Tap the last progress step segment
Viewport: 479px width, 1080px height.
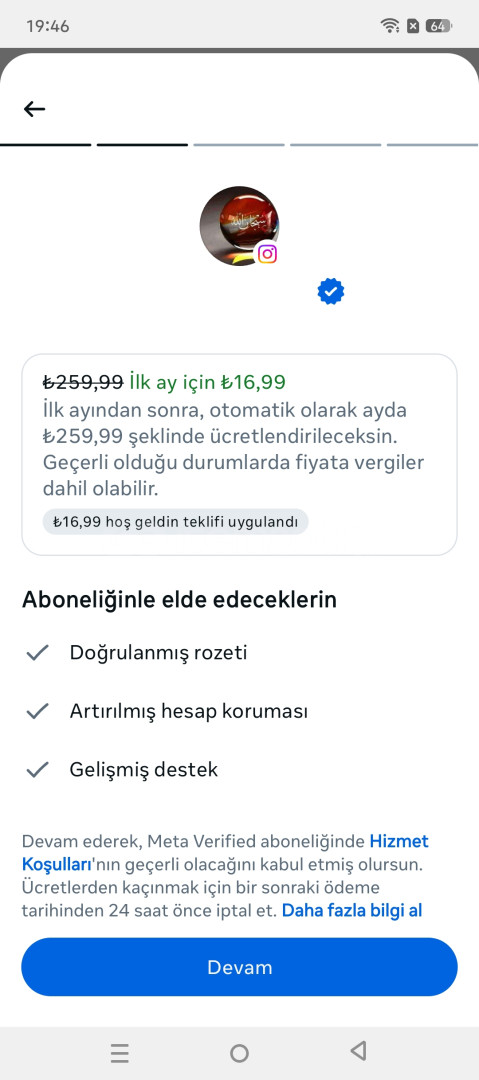pos(433,145)
